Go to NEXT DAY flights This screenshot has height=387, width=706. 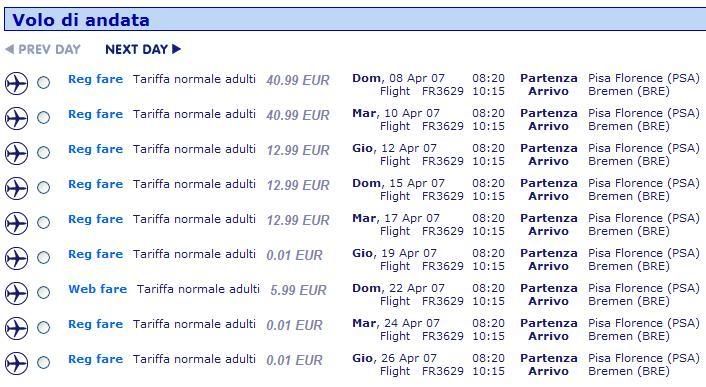coord(143,49)
